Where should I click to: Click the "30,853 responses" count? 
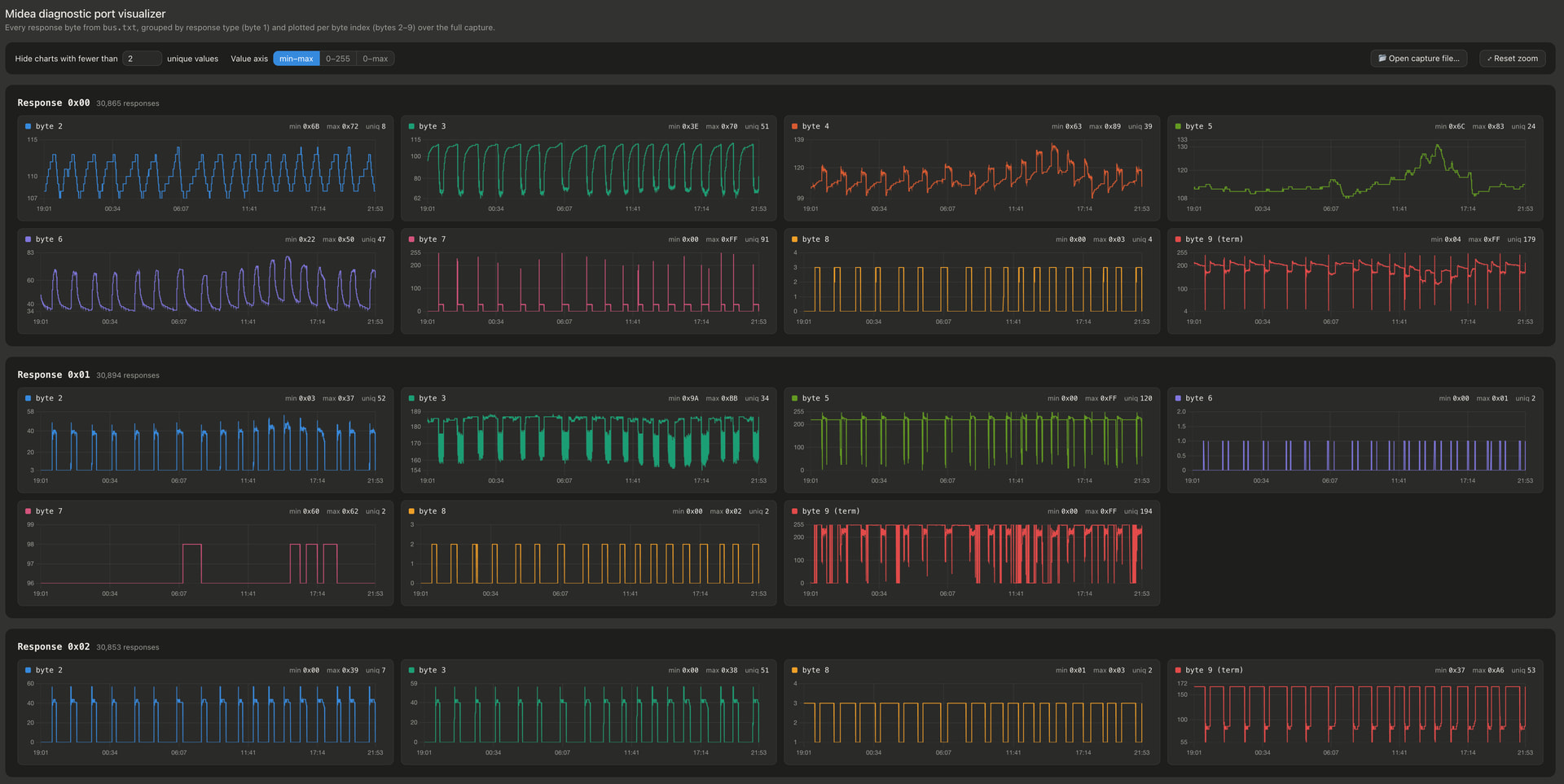click(128, 647)
